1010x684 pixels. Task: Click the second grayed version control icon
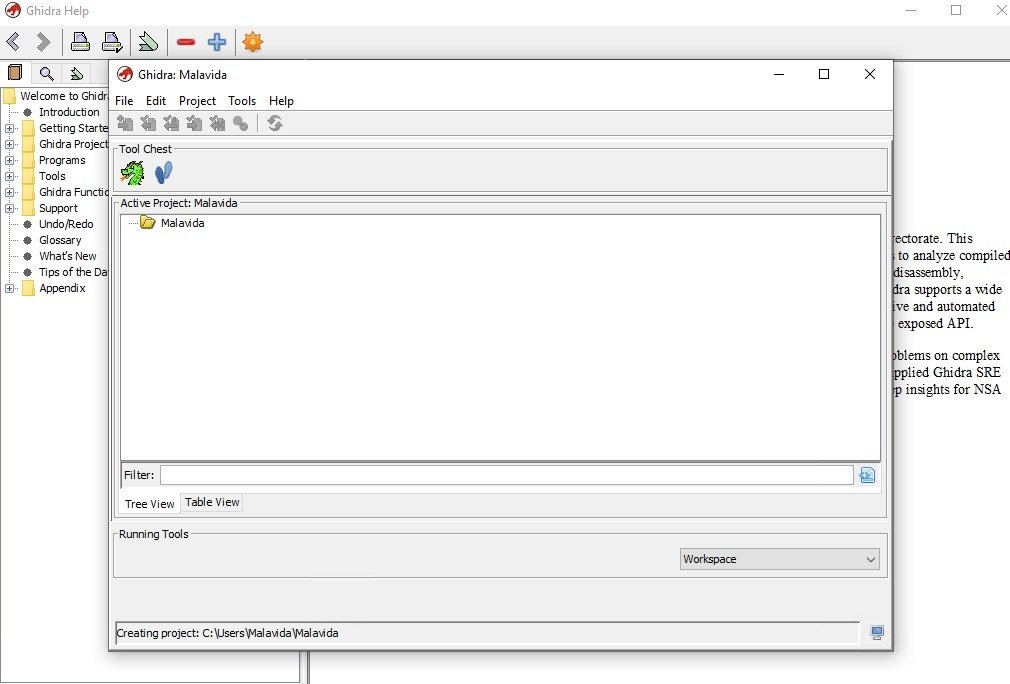tap(148, 123)
